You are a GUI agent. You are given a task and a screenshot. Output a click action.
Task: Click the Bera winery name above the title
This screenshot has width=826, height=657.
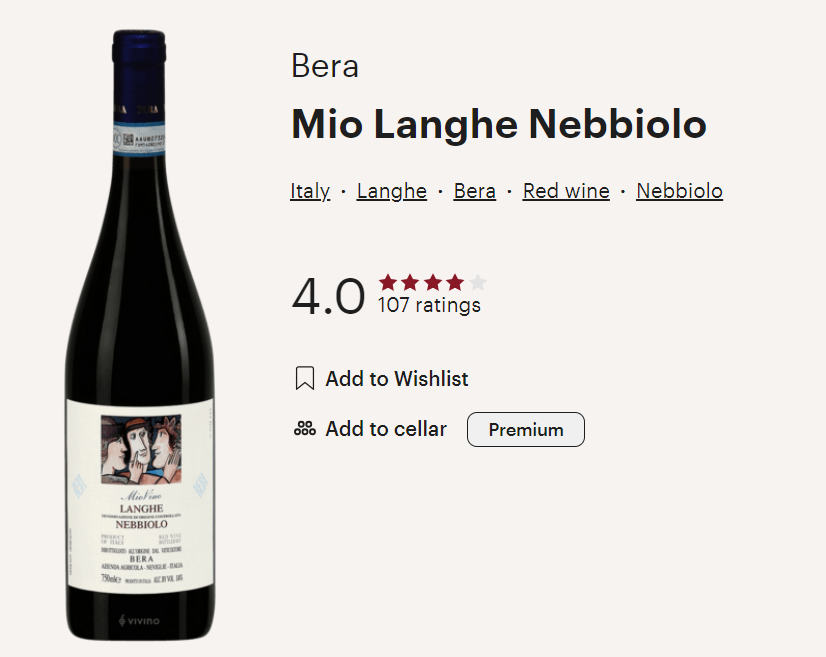pos(324,66)
